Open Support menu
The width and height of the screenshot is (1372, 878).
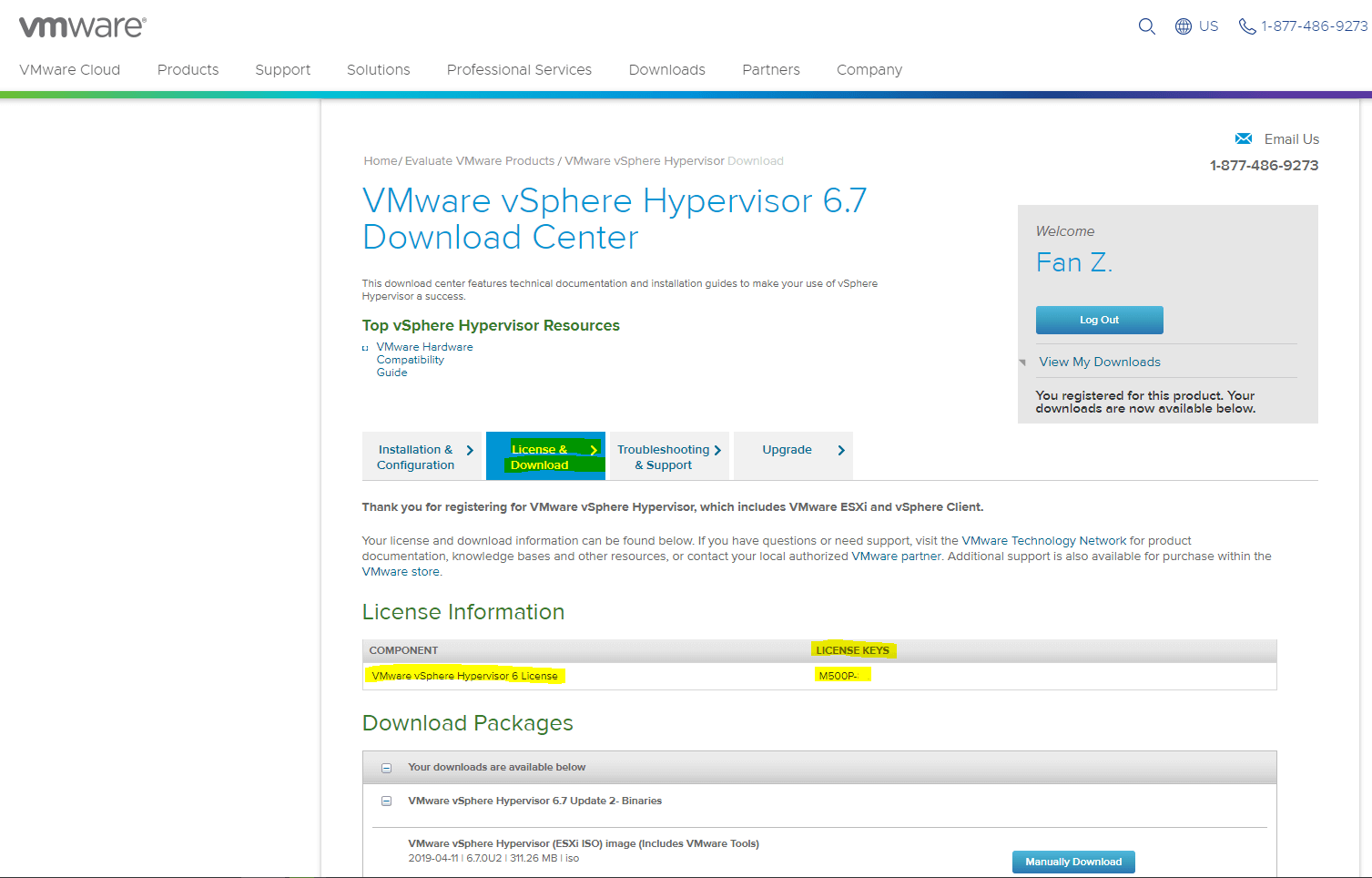pos(283,70)
